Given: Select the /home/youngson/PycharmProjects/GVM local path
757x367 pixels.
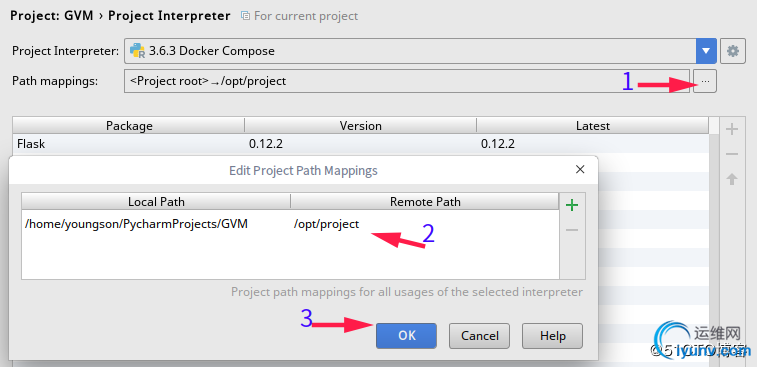Looking at the screenshot, I should [x=136, y=224].
